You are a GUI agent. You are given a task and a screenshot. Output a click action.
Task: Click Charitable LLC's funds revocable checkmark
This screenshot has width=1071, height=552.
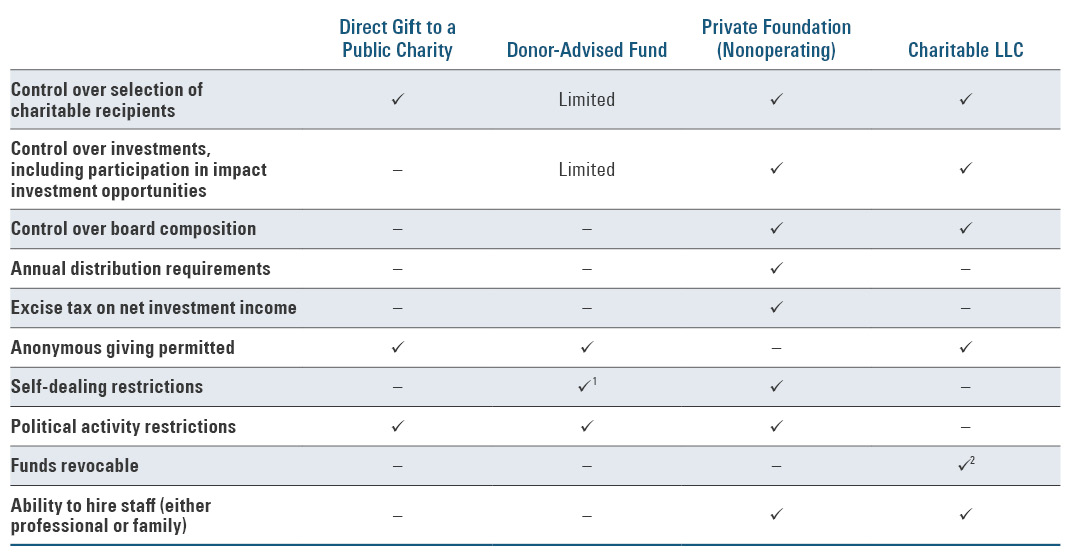(964, 465)
